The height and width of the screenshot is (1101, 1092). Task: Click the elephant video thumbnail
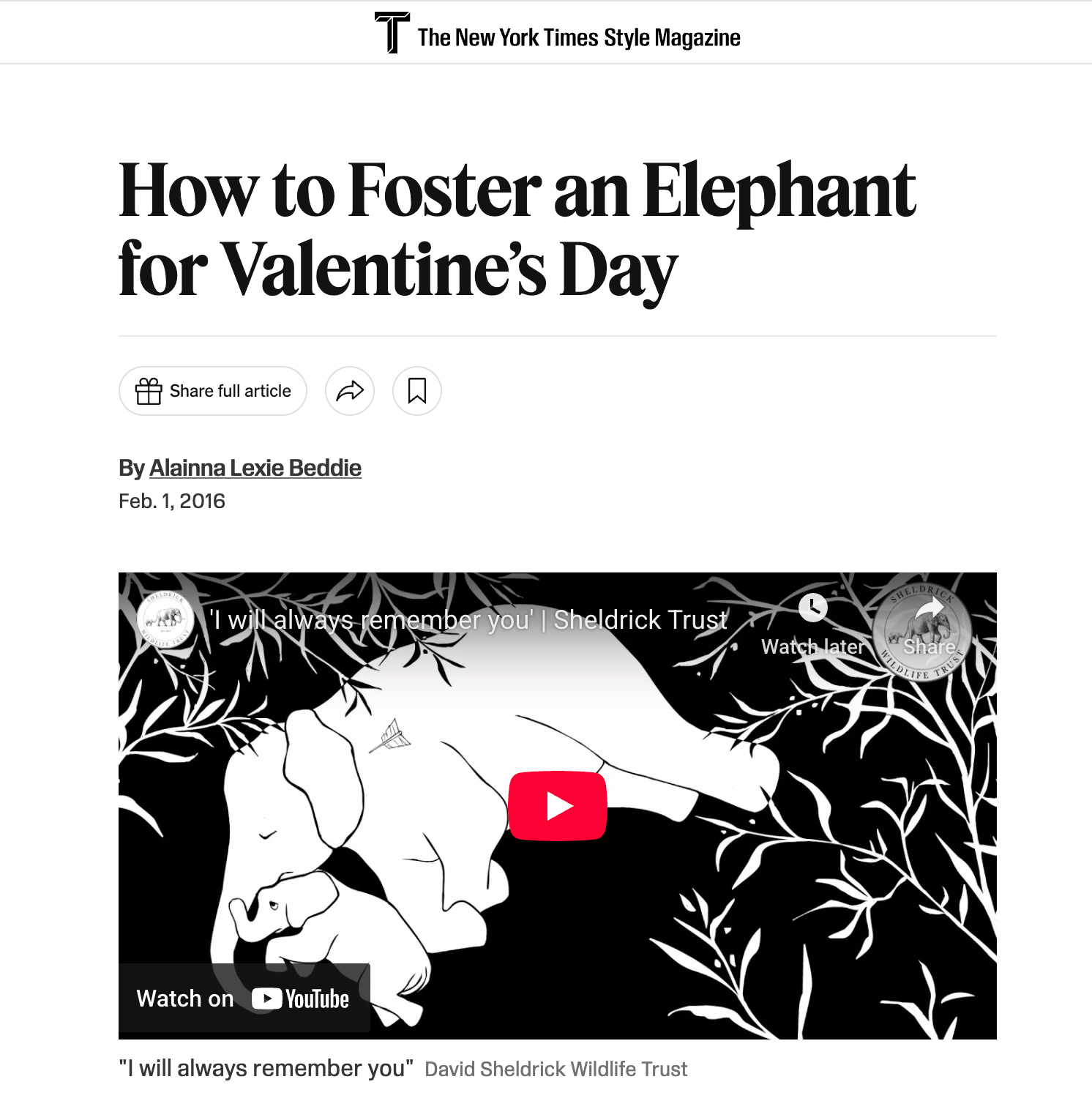pos(558,805)
